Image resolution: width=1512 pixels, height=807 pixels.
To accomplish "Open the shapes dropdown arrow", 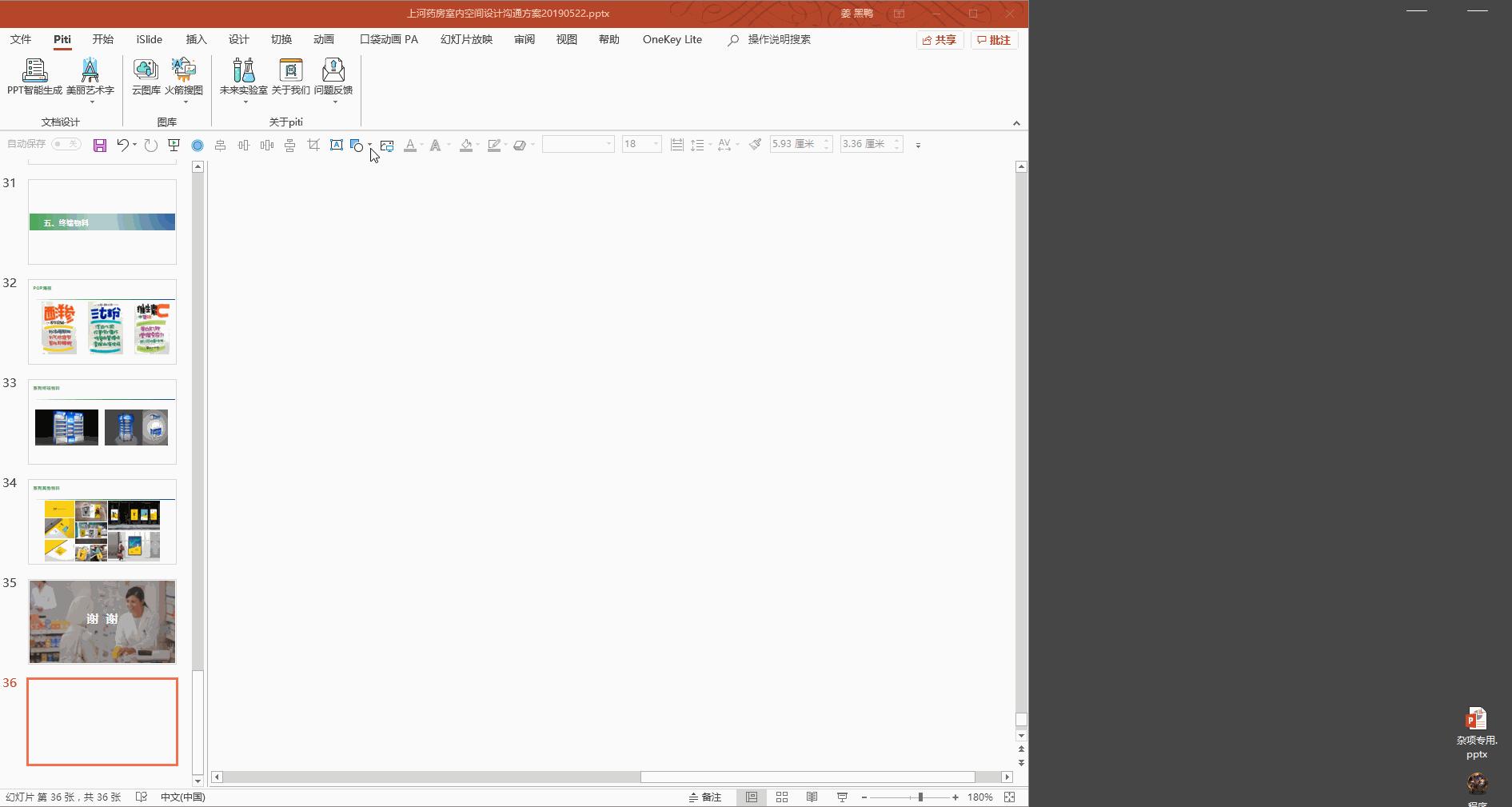I will coord(369,145).
